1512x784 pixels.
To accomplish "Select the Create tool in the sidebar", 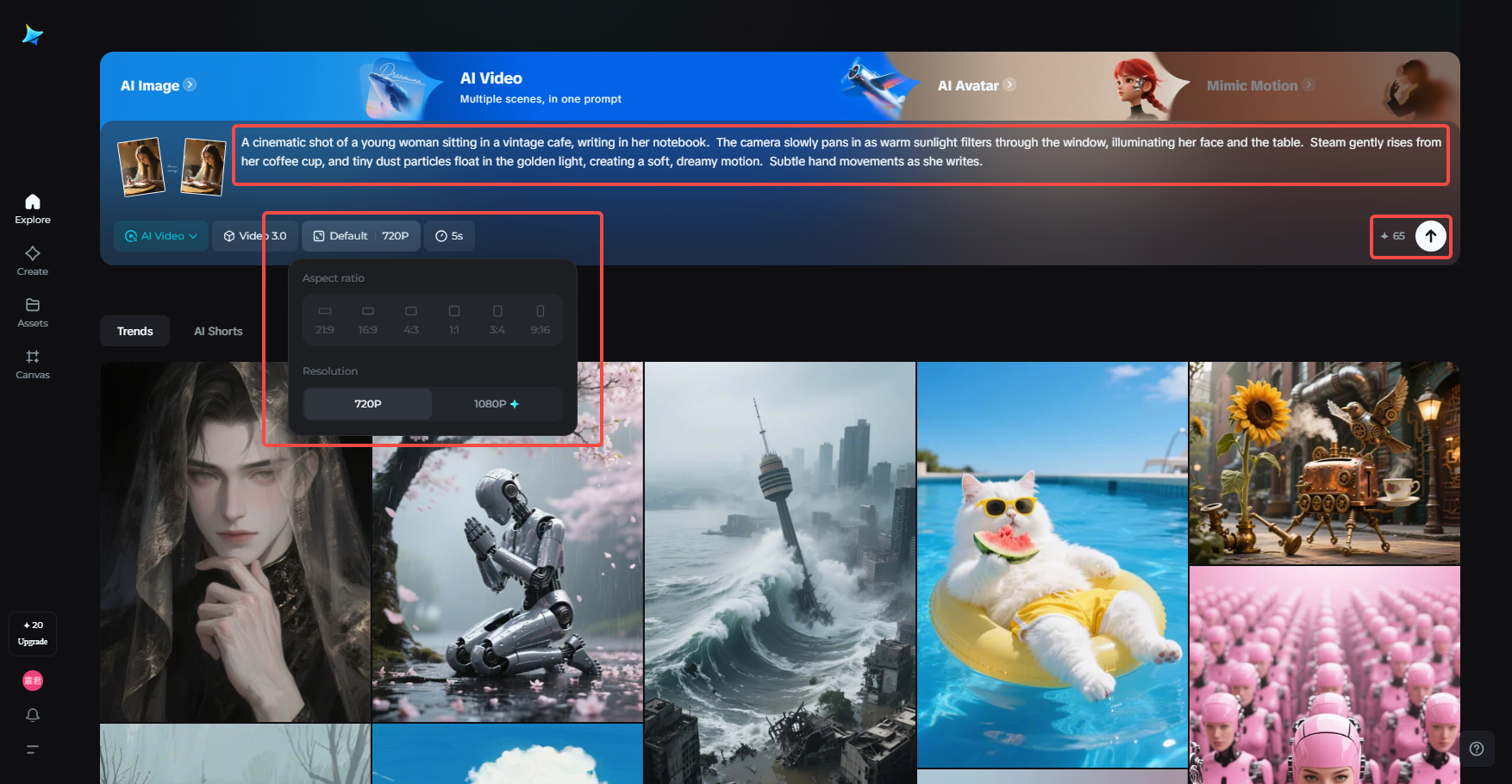I will 32,258.
